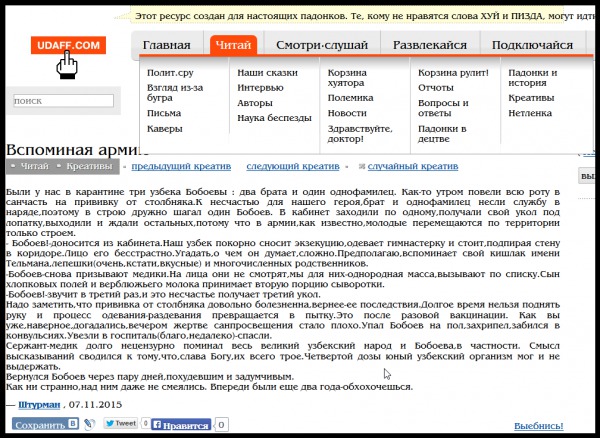
Task: Open the Развлекайся tab
Action: tap(430, 45)
